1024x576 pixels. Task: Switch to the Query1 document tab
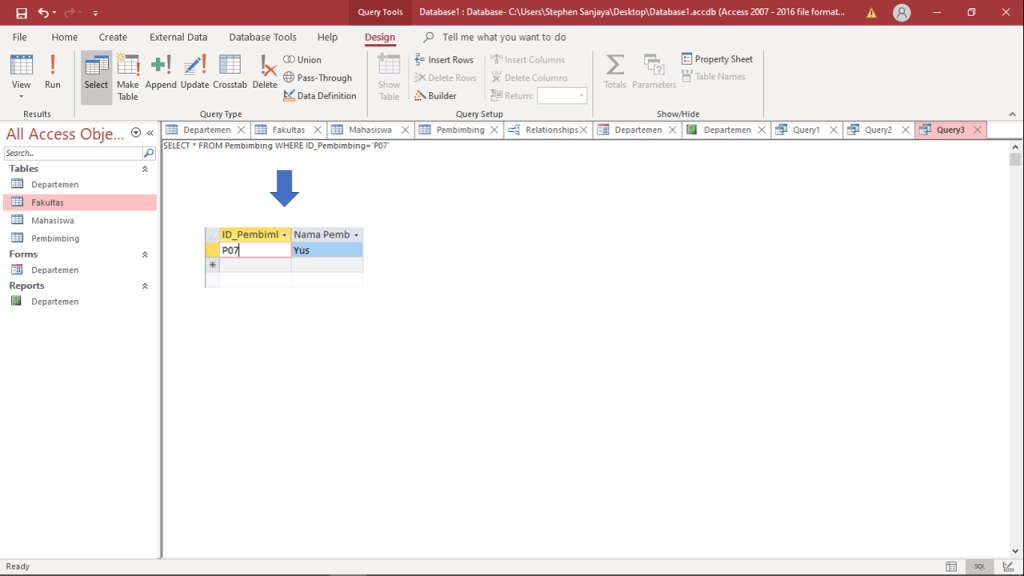point(805,130)
